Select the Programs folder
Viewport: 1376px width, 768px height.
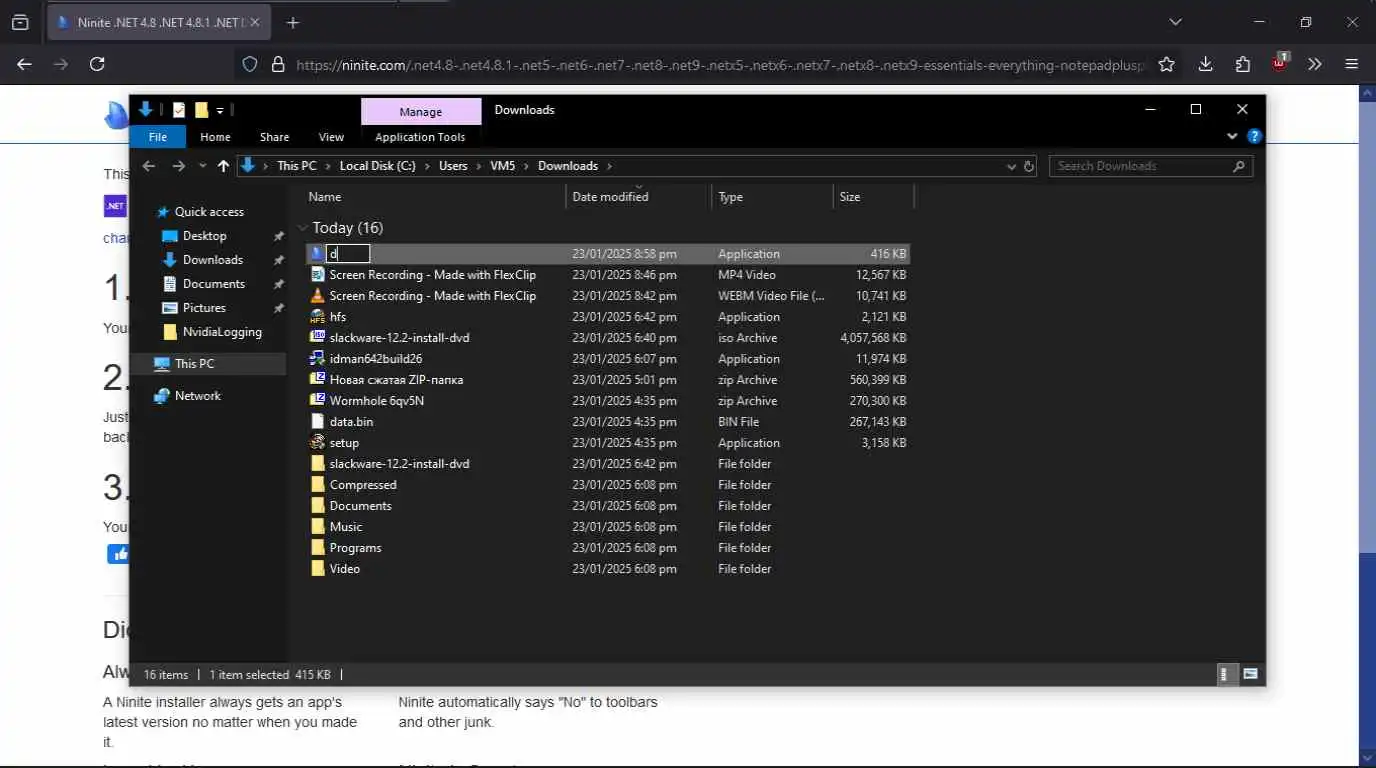(355, 548)
